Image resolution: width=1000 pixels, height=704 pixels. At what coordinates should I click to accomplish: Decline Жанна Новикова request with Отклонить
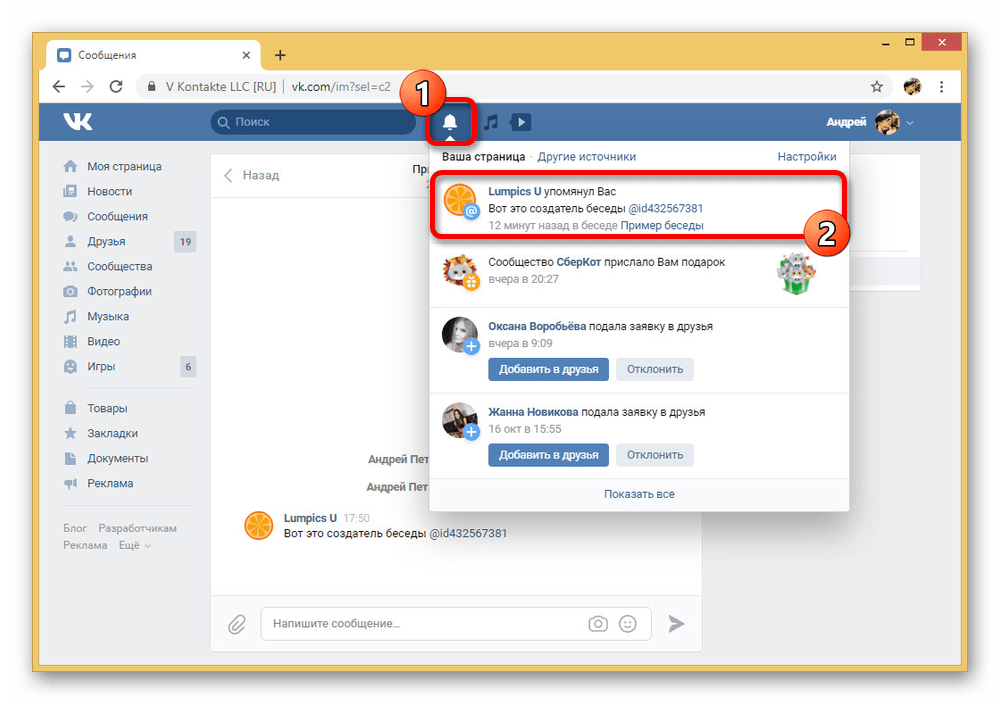tap(655, 455)
